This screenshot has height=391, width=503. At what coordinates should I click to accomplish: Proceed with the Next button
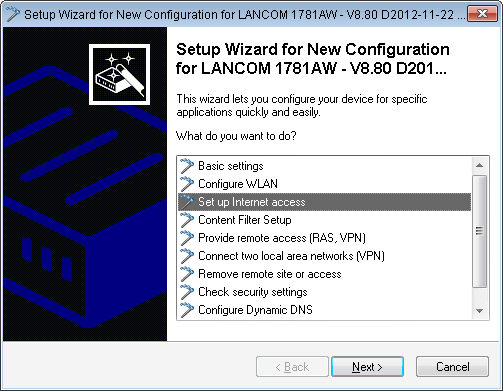coord(367,367)
